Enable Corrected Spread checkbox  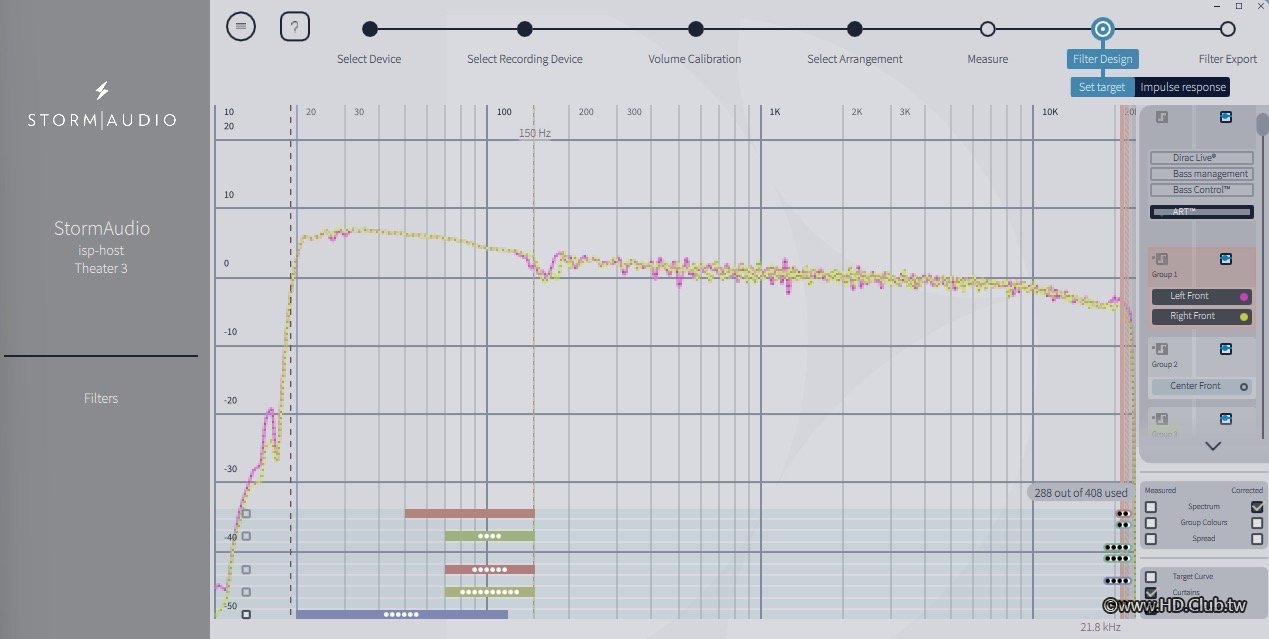pos(1257,539)
